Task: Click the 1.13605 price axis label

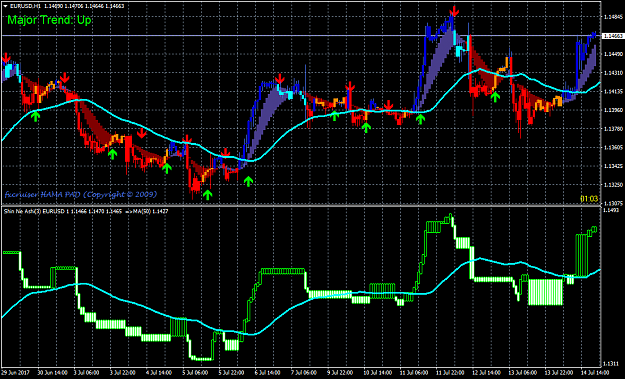Action: [x=613, y=147]
